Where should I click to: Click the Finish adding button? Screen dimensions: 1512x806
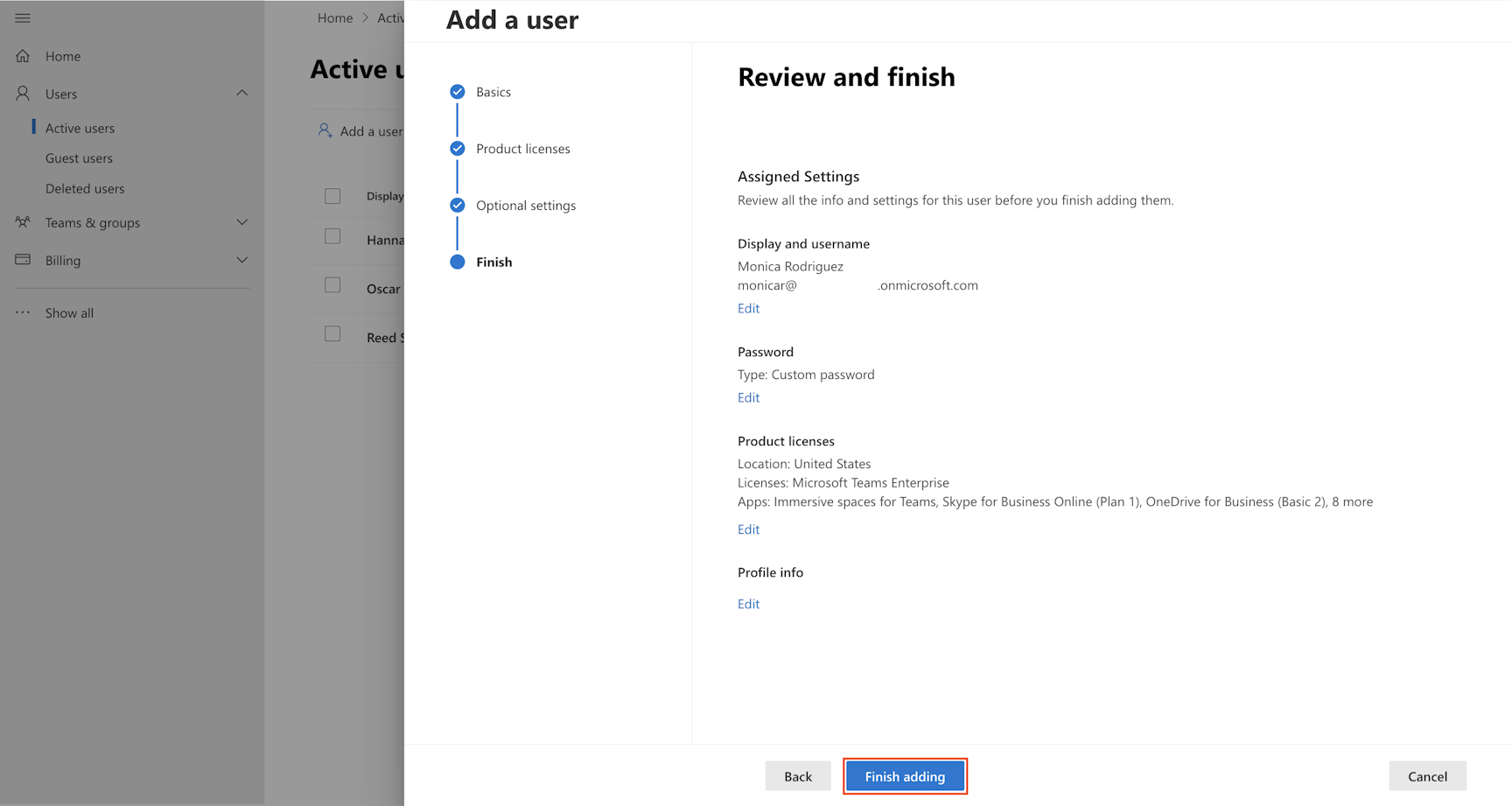point(905,776)
